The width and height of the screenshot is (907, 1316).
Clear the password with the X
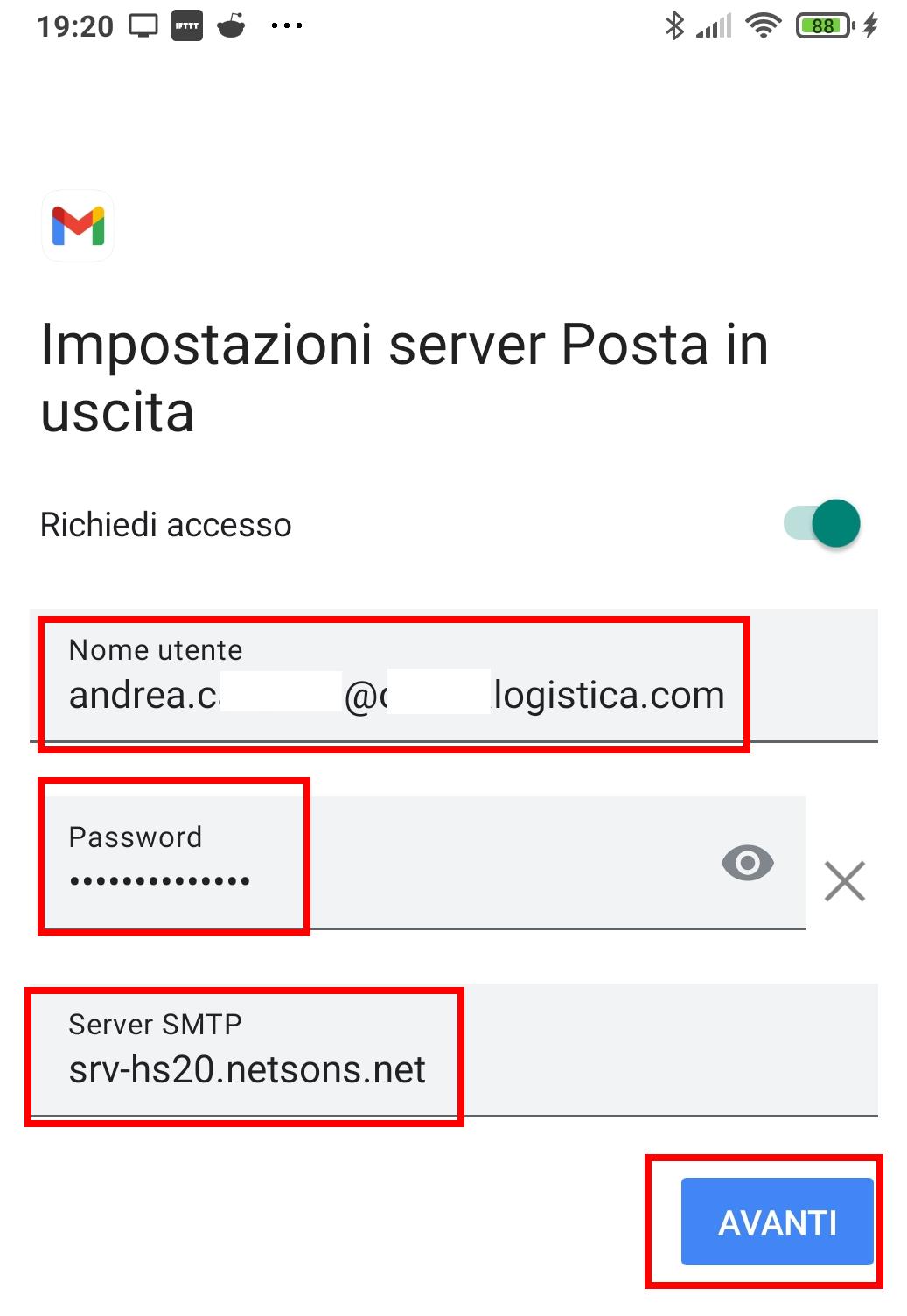[844, 880]
